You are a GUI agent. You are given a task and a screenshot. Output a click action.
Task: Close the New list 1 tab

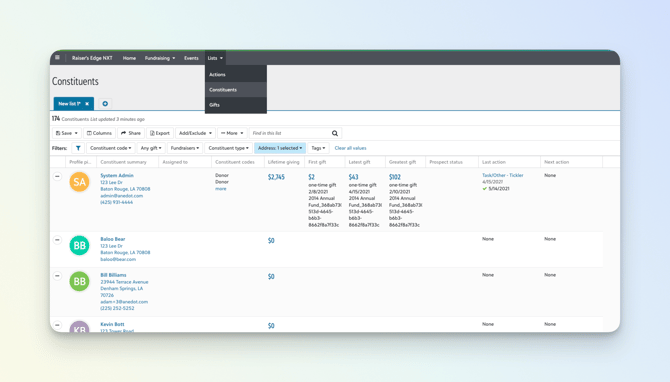(x=87, y=104)
